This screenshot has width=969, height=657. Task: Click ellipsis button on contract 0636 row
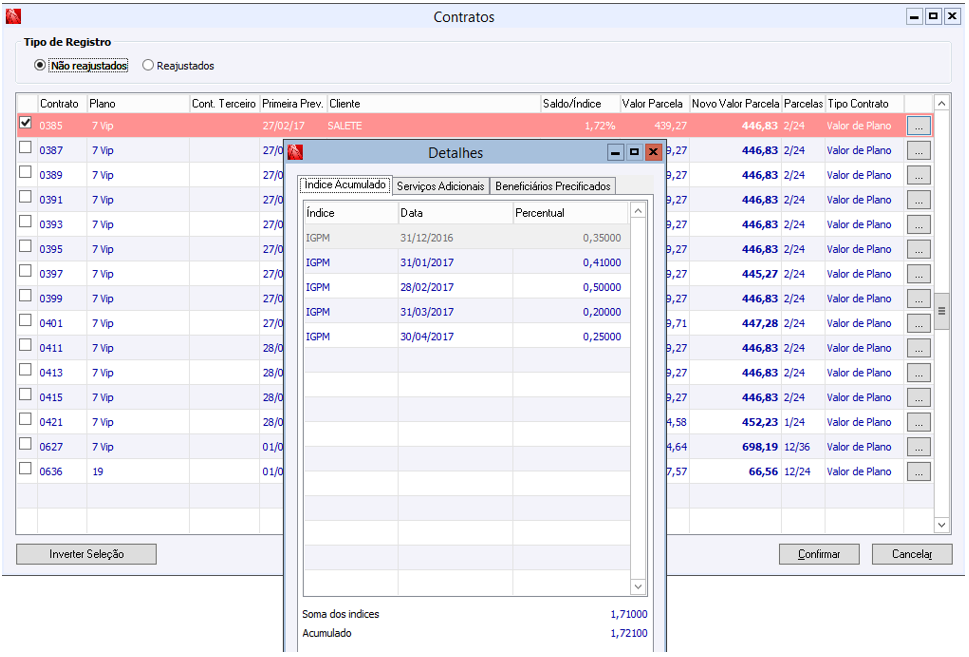(x=918, y=472)
